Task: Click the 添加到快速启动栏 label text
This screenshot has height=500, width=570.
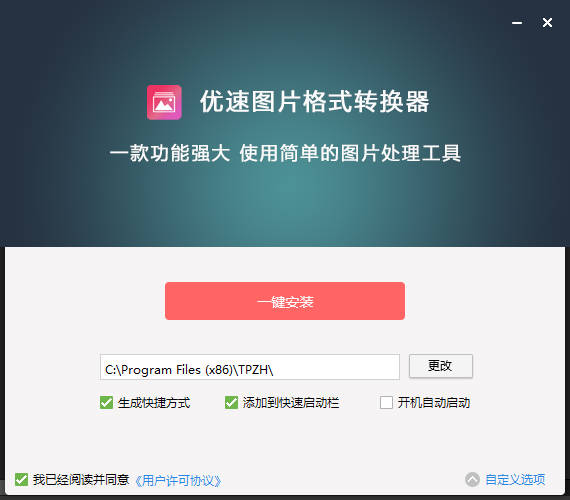Action: [x=290, y=403]
